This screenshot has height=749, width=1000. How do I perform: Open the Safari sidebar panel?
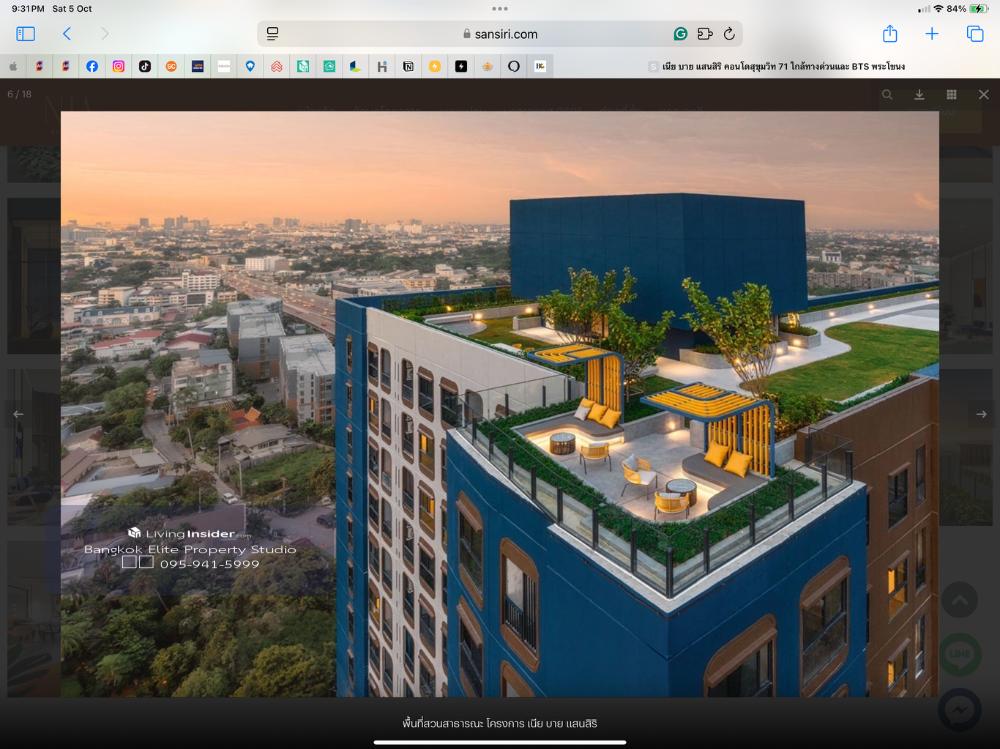pyautogui.click(x=26, y=34)
